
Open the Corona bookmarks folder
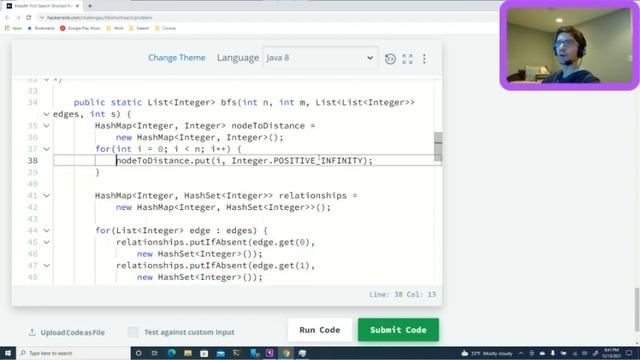165,28
